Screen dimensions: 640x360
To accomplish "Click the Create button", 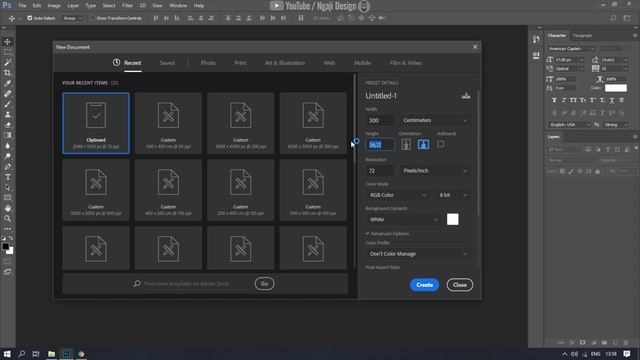I will click(x=424, y=285).
